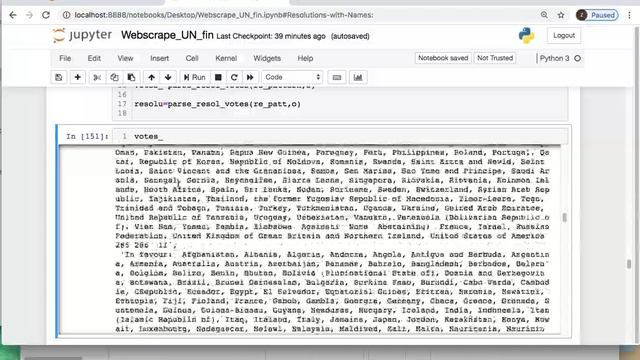Save the notebook with the floppy icon
The height and width of the screenshot is (360, 640).
tap(59, 77)
